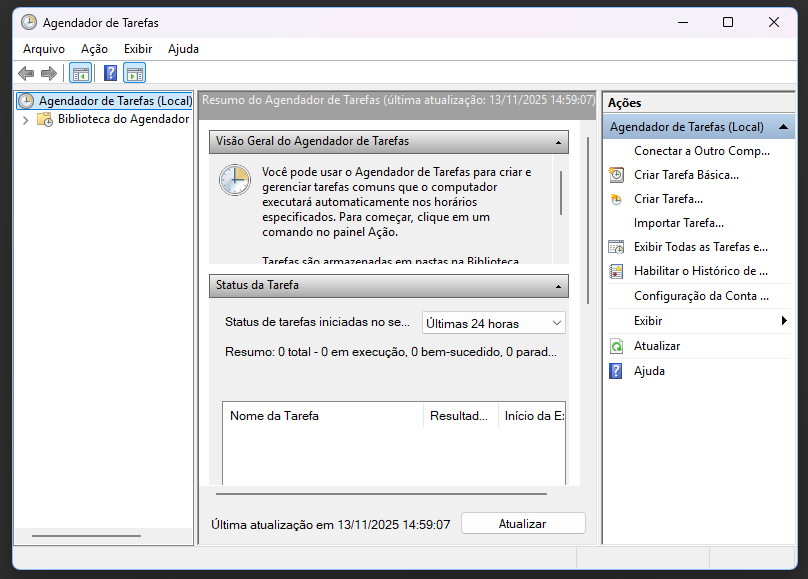Click the Forward arrow toolbar icon
This screenshot has width=808, height=579.
tap(48, 73)
